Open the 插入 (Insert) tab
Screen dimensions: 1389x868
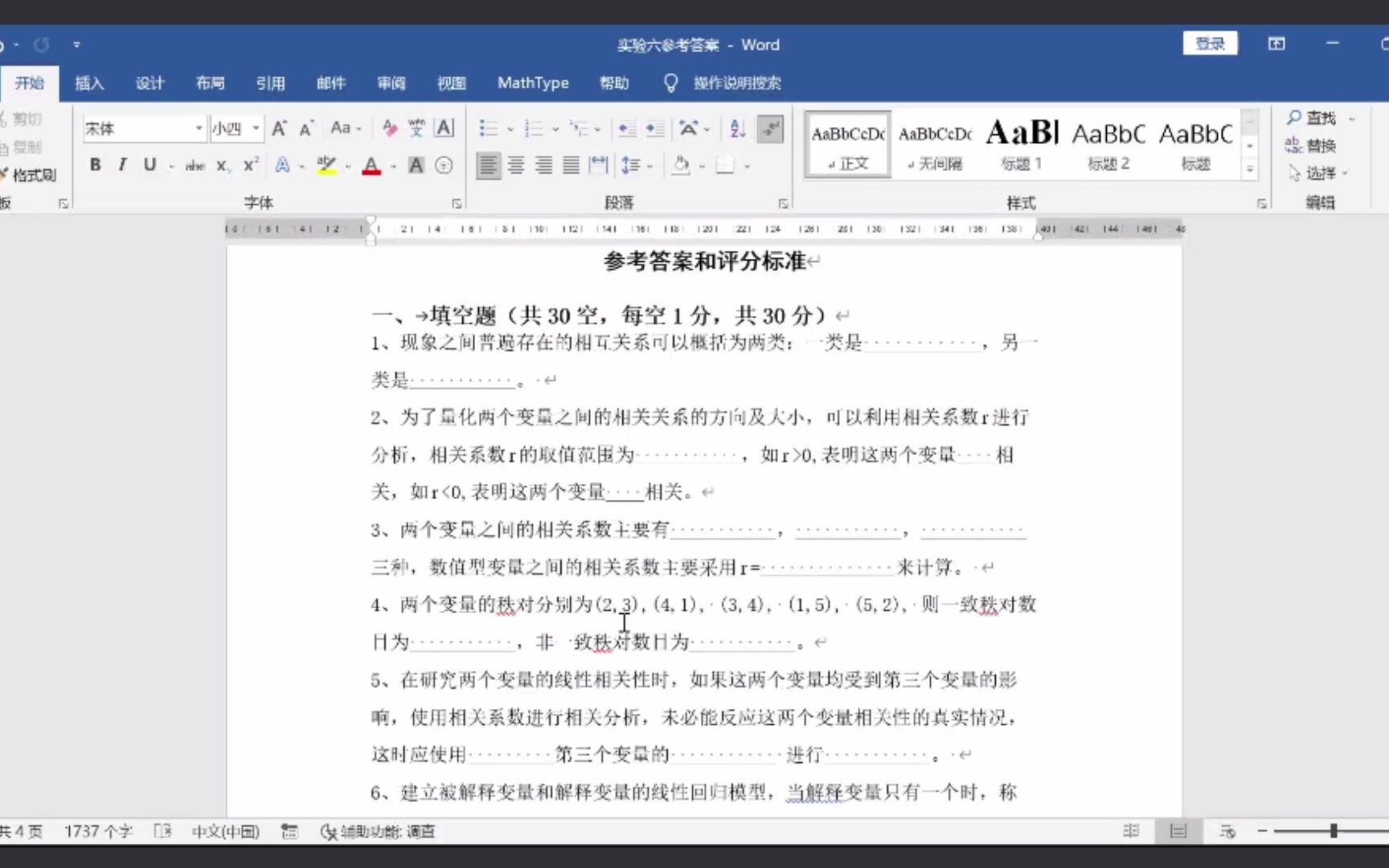(89, 83)
